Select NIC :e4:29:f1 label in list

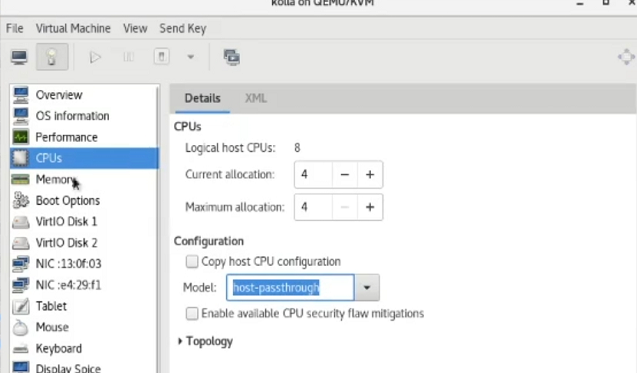[68, 285]
